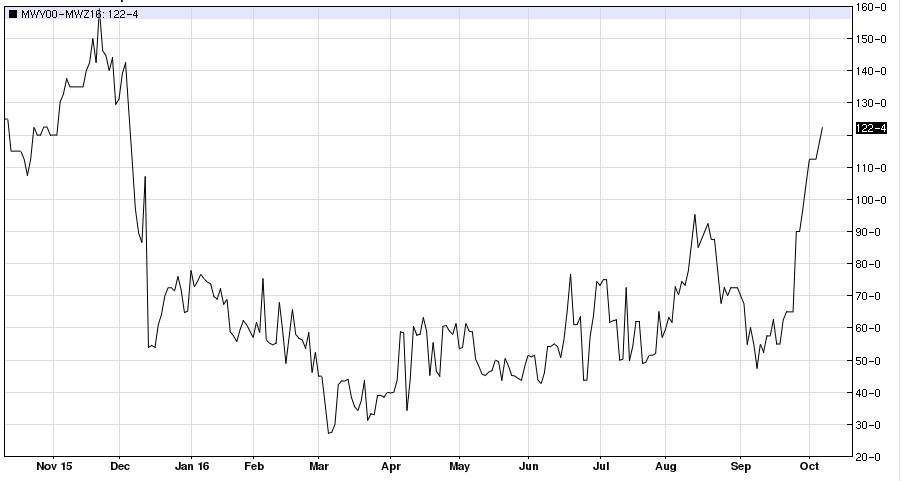
Task: Click the mid-August peak near 95
Action: tap(694, 215)
